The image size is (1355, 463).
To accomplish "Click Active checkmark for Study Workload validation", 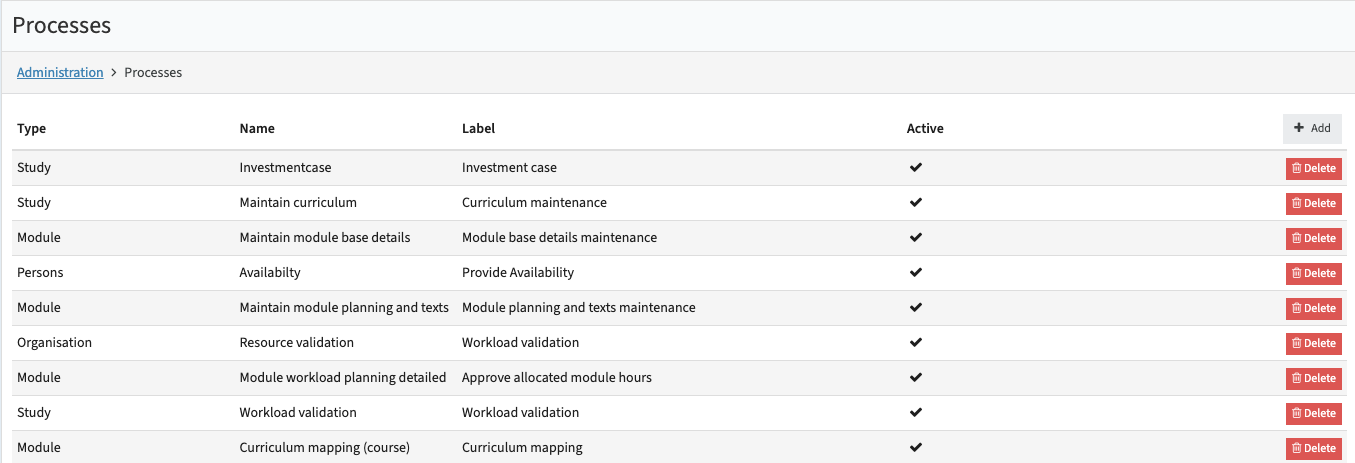I will tap(915, 412).
